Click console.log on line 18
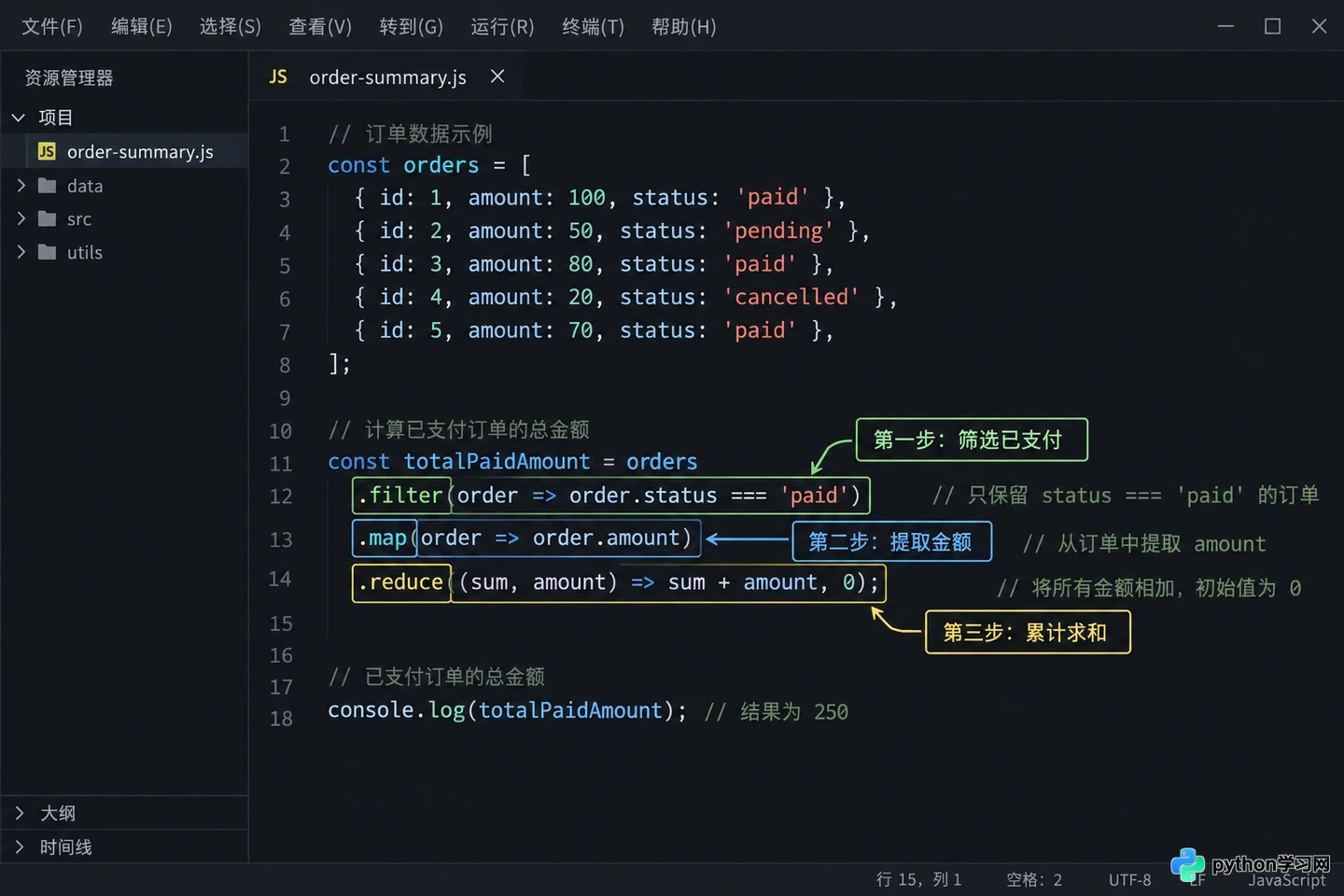1344x896 pixels. tap(397, 710)
